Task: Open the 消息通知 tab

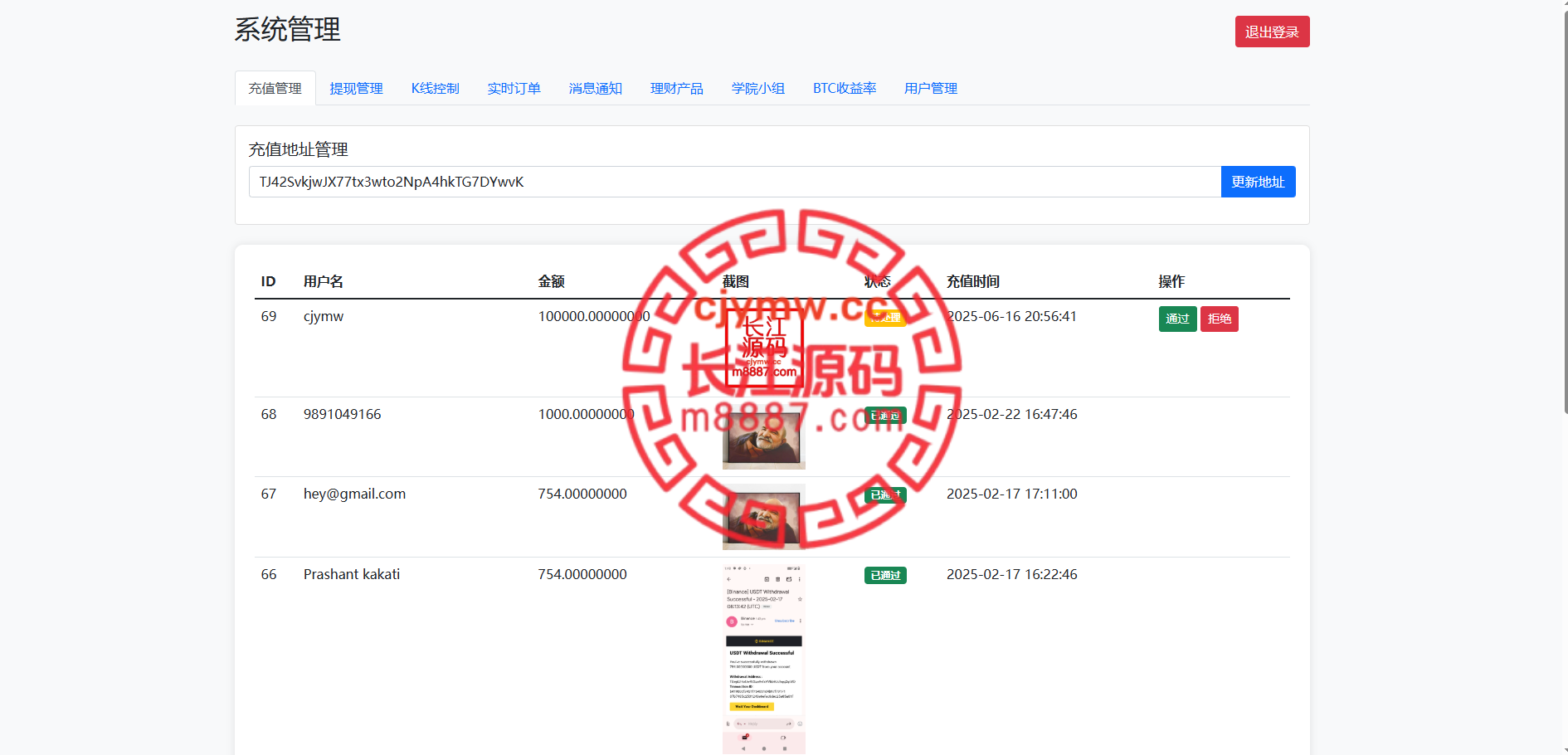Action: pyautogui.click(x=596, y=88)
